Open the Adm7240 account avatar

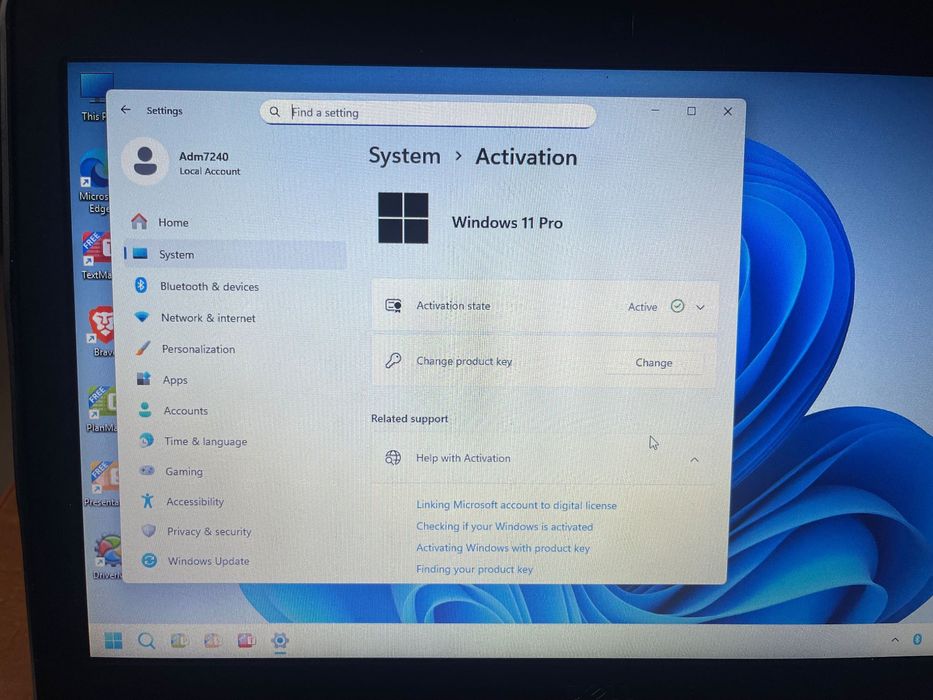click(x=145, y=161)
